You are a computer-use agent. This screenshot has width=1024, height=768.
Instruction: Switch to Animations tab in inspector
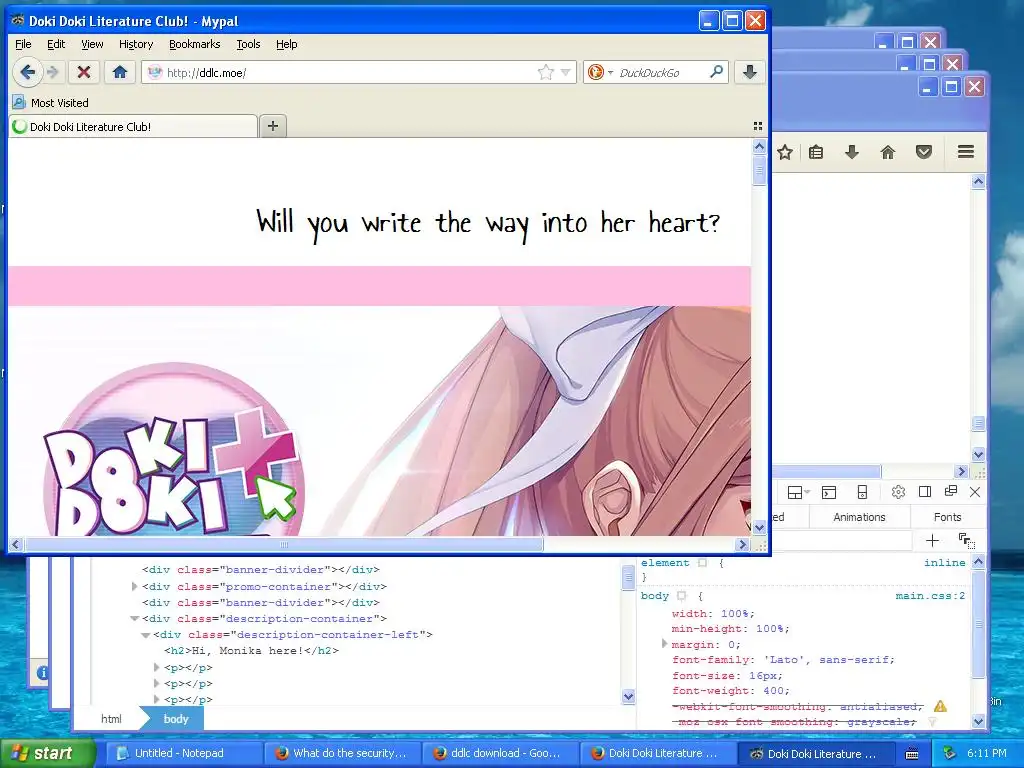click(859, 517)
